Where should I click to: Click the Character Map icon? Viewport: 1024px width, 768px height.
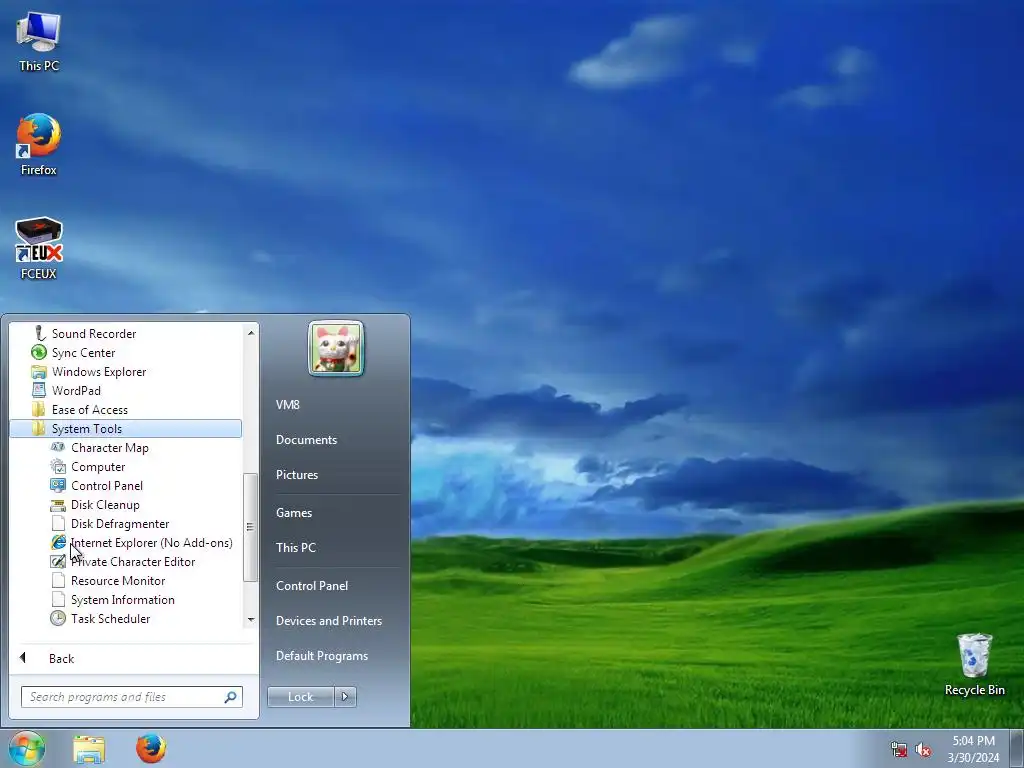click(58, 447)
